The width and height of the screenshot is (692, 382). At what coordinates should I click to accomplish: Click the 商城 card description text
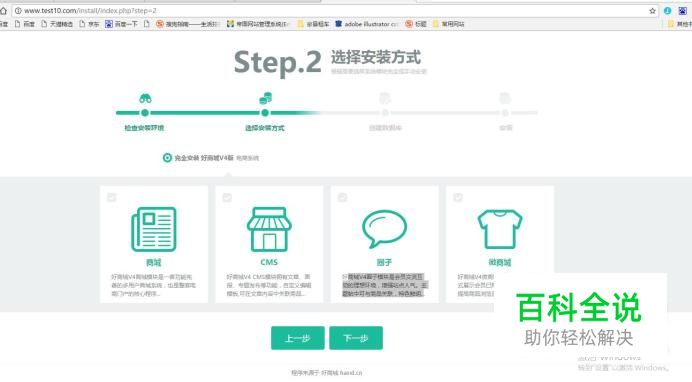[154, 285]
